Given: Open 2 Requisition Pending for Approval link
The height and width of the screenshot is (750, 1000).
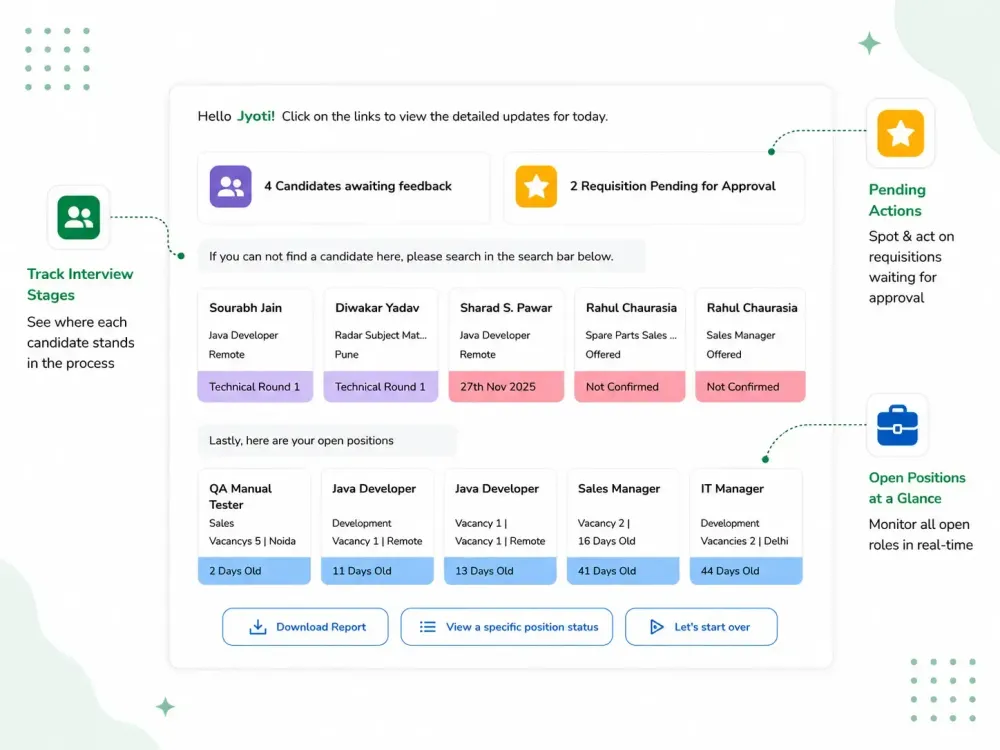Looking at the screenshot, I should 654,187.
